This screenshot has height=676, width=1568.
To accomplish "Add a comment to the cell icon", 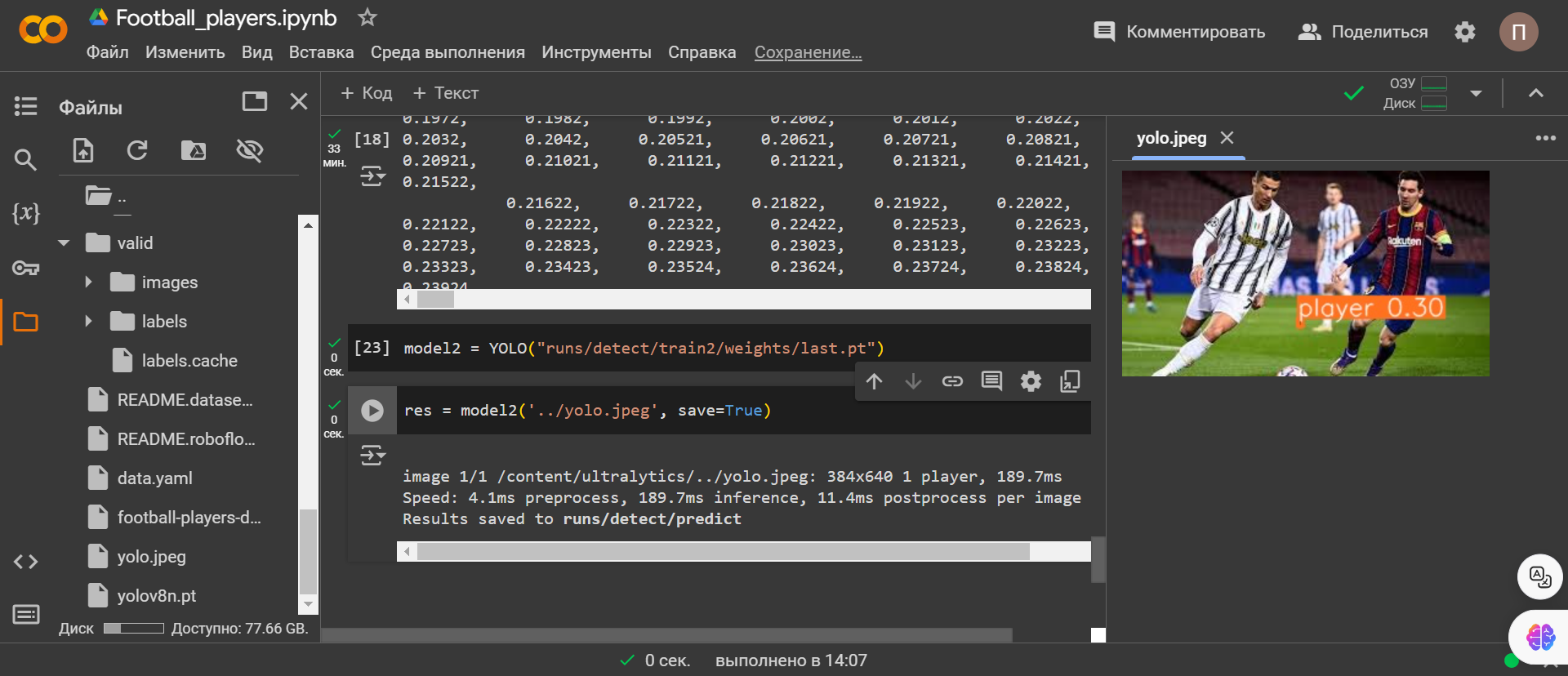I will coord(991,381).
